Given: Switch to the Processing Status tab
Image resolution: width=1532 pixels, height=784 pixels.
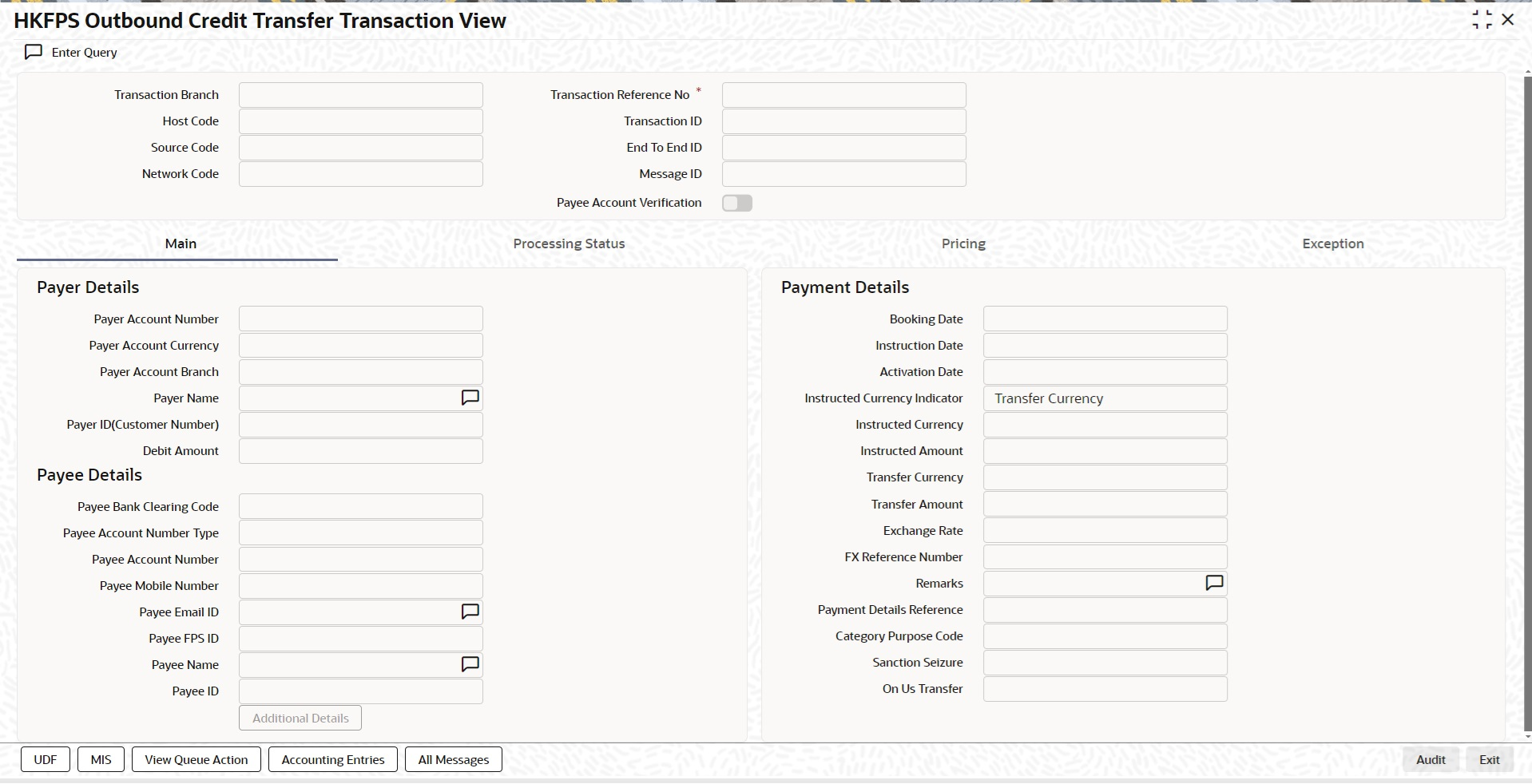Looking at the screenshot, I should 569,244.
